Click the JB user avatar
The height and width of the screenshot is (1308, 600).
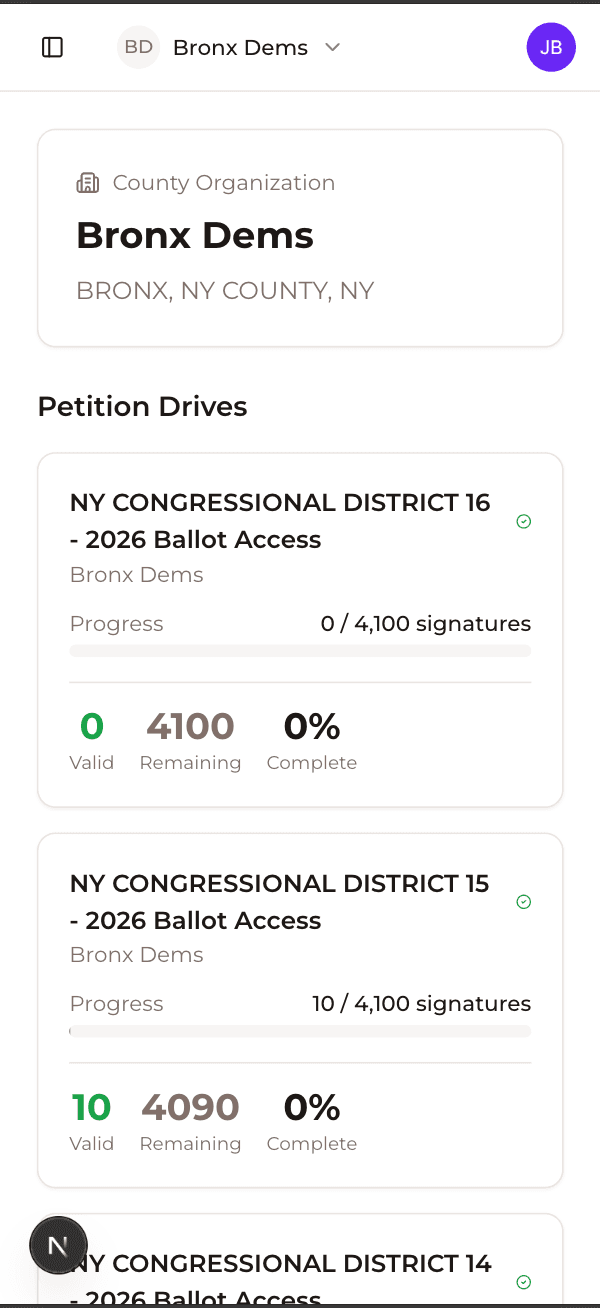551,47
